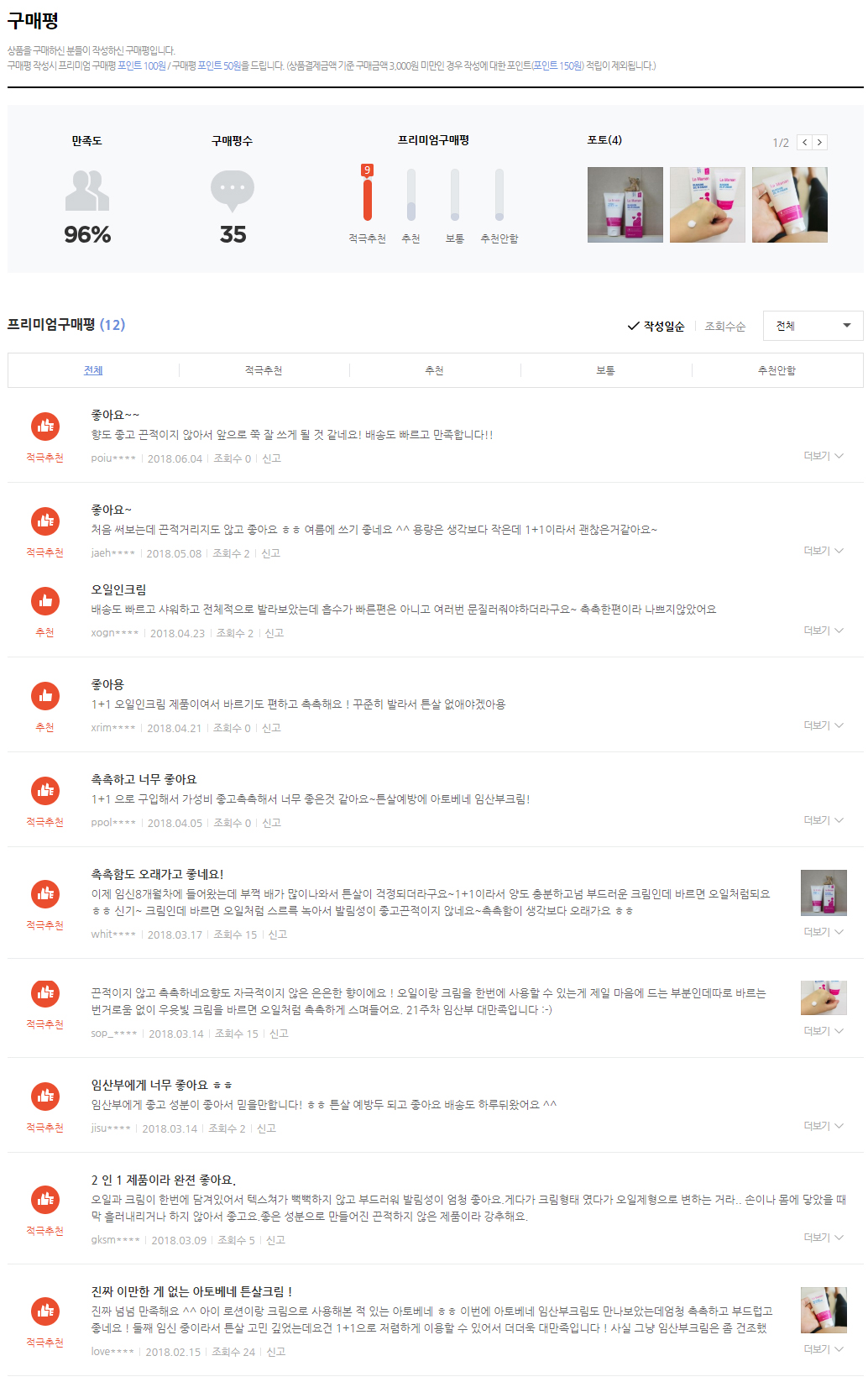Select the 추천안함 review tab
868x1382 pixels.
click(776, 370)
